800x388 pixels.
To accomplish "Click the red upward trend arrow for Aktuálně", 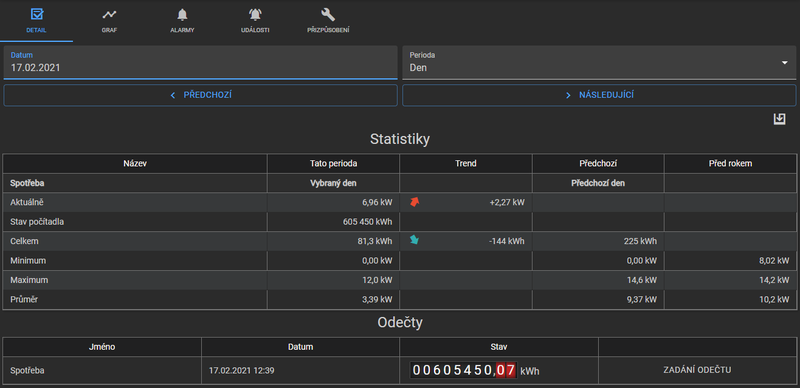I will pyautogui.click(x=415, y=202).
